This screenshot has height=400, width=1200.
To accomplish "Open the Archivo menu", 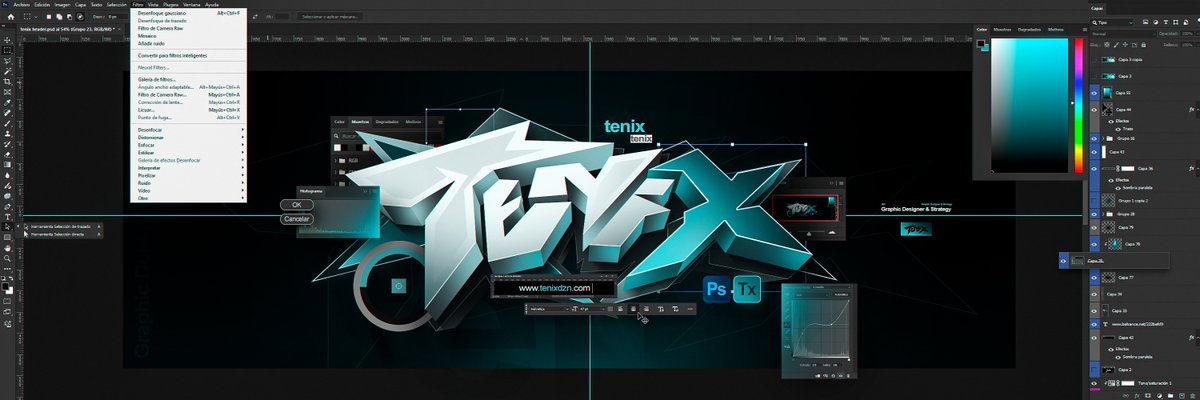I will pos(21,4).
